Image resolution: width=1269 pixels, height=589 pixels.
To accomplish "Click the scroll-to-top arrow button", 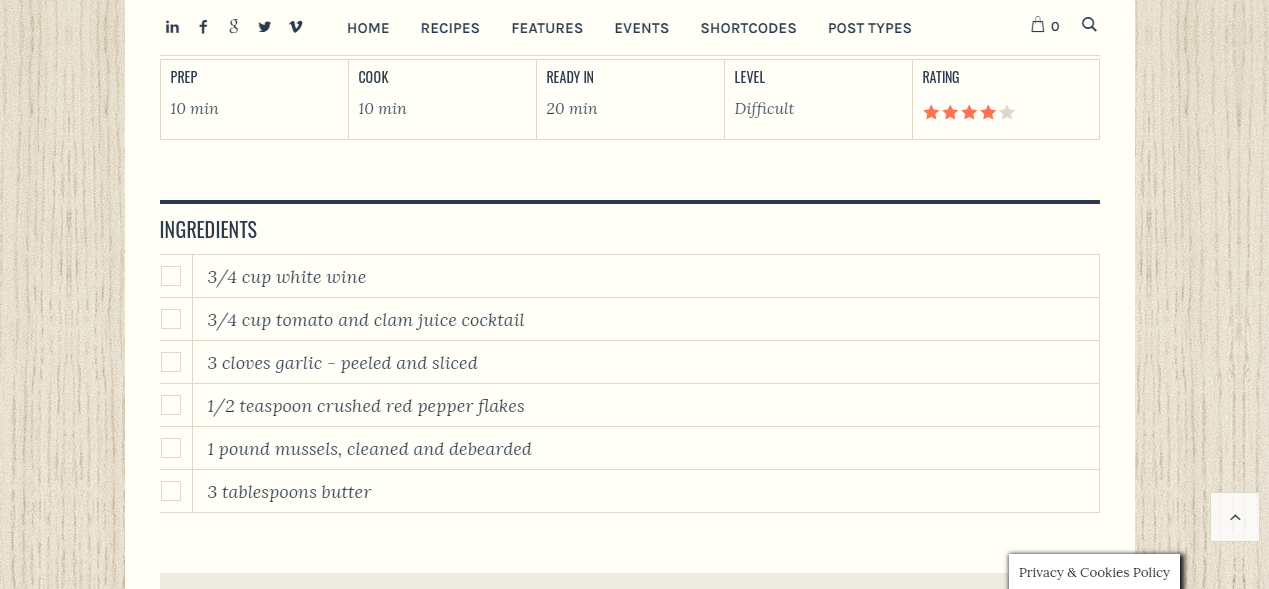I will pos(1235,517).
